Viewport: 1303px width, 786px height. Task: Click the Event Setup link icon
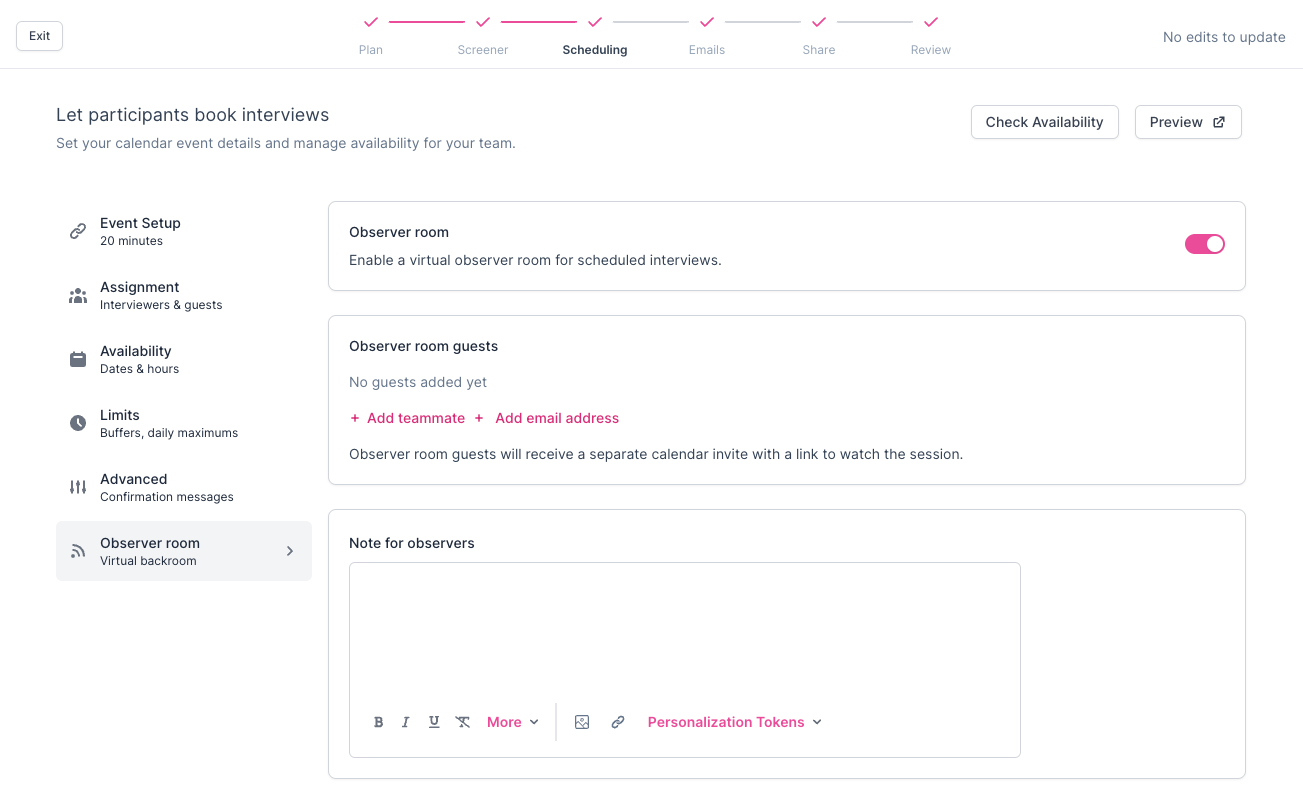click(78, 231)
